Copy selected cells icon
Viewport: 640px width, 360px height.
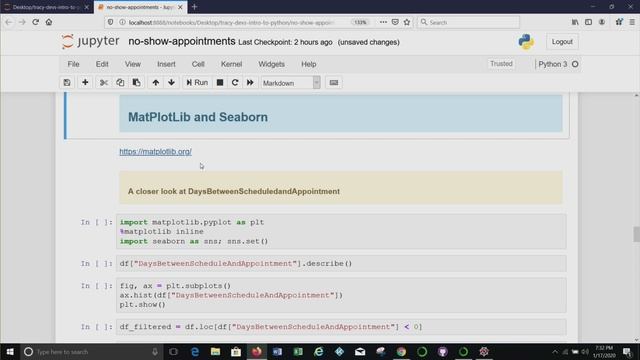pyautogui.click(x=120, y=82)
